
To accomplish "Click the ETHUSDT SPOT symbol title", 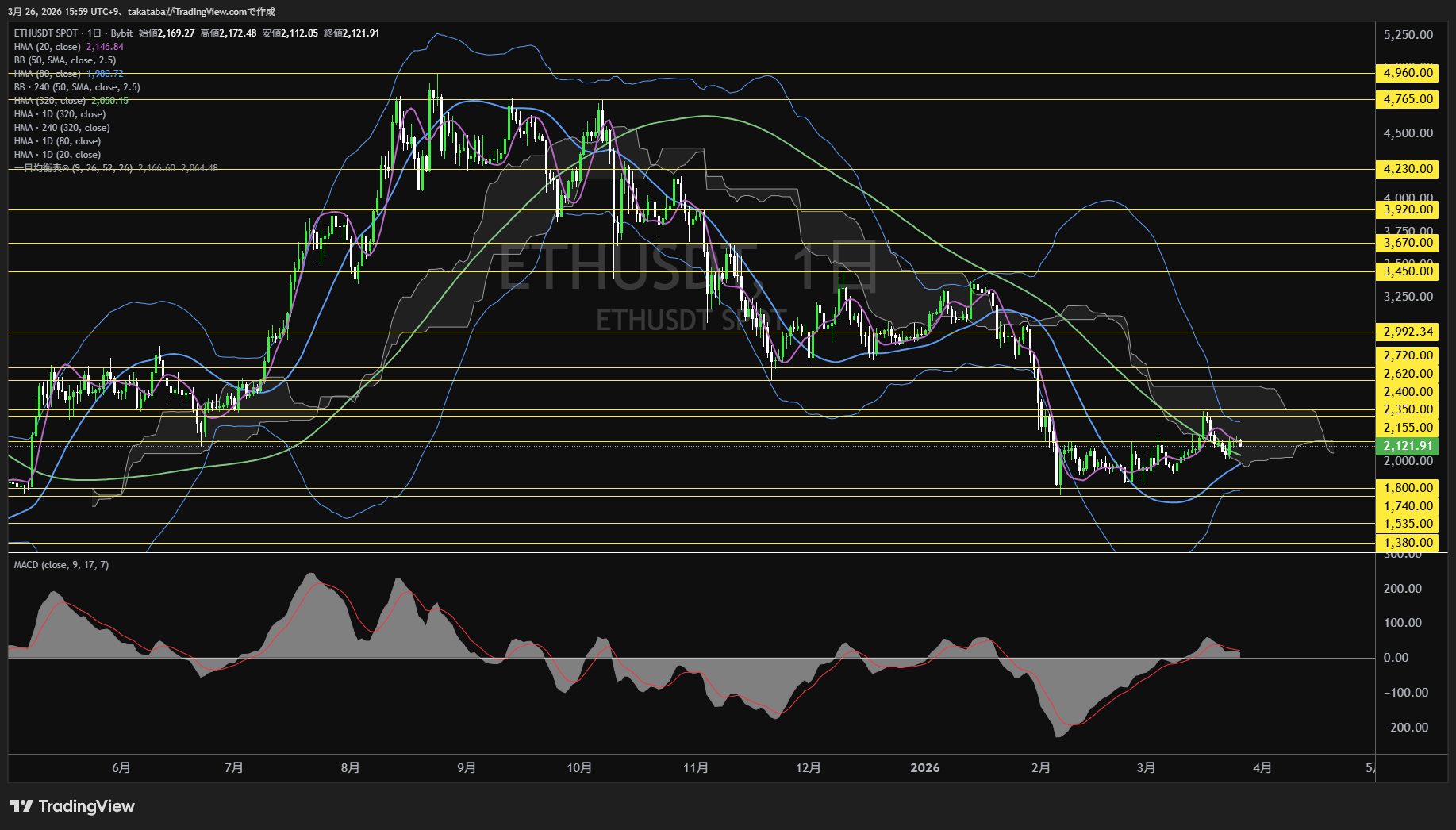I will point(46,33).
